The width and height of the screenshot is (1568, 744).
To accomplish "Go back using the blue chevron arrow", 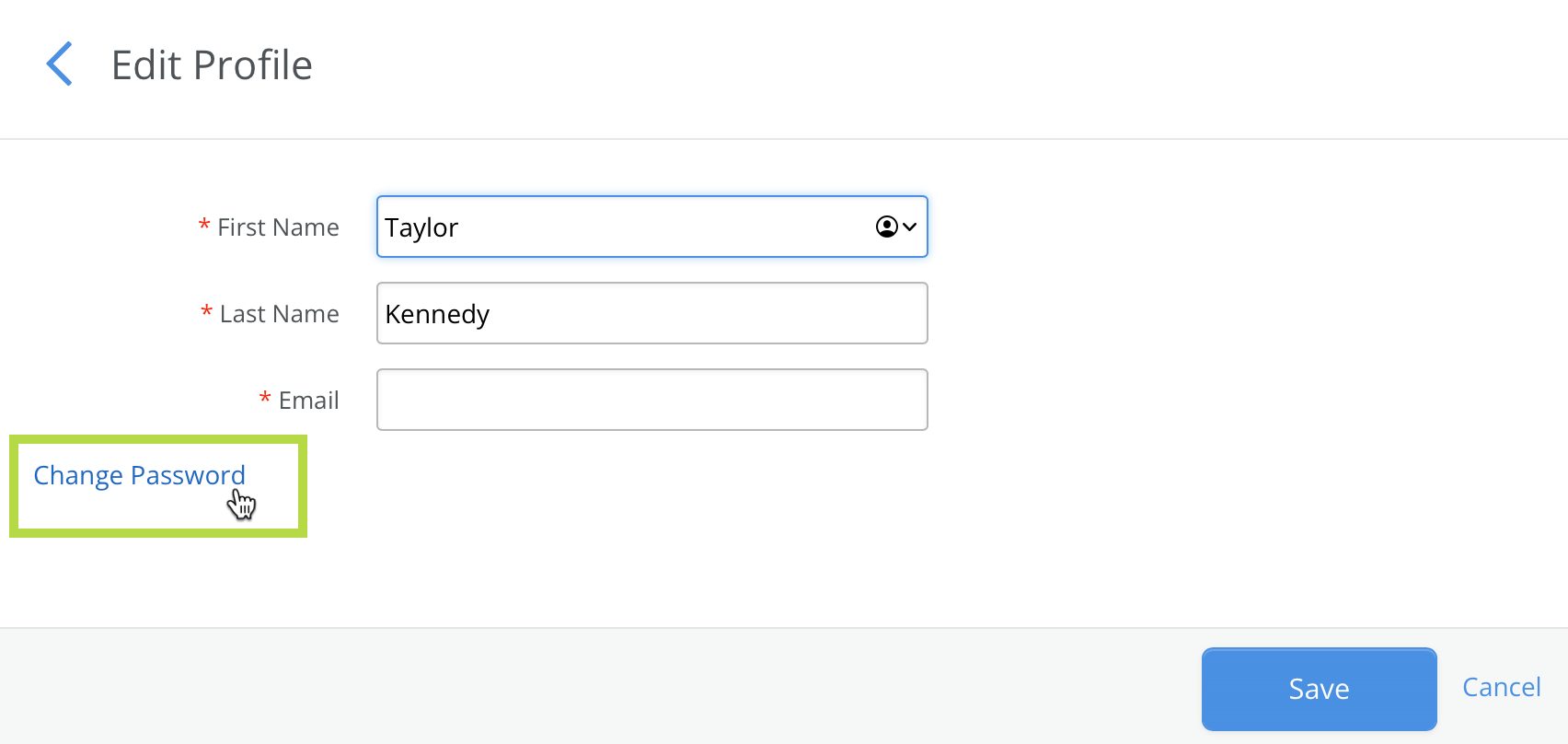I will (x=60, y=64).
